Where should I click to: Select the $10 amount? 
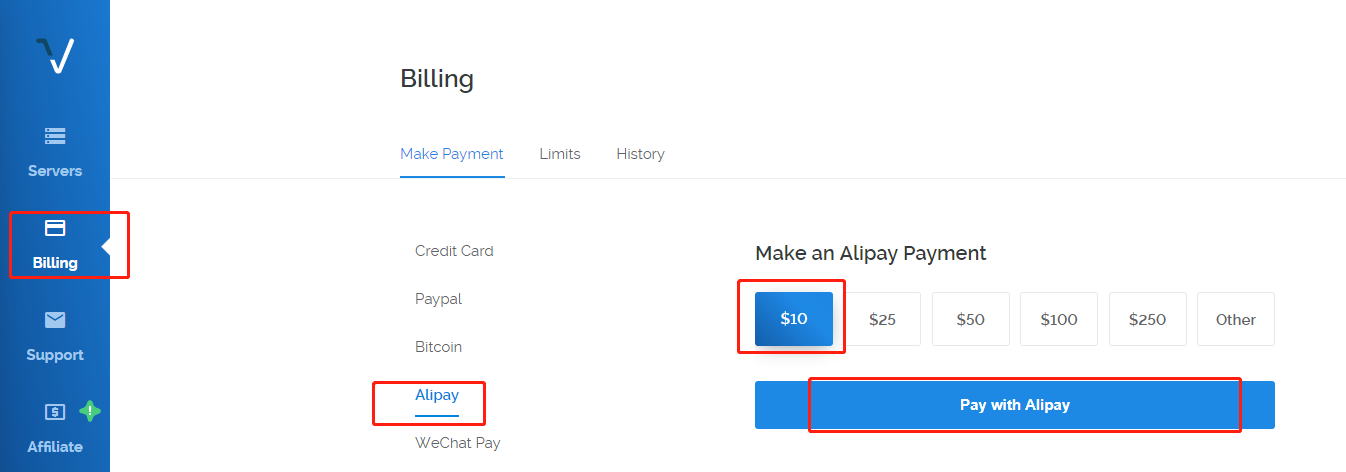coord(794,319)
